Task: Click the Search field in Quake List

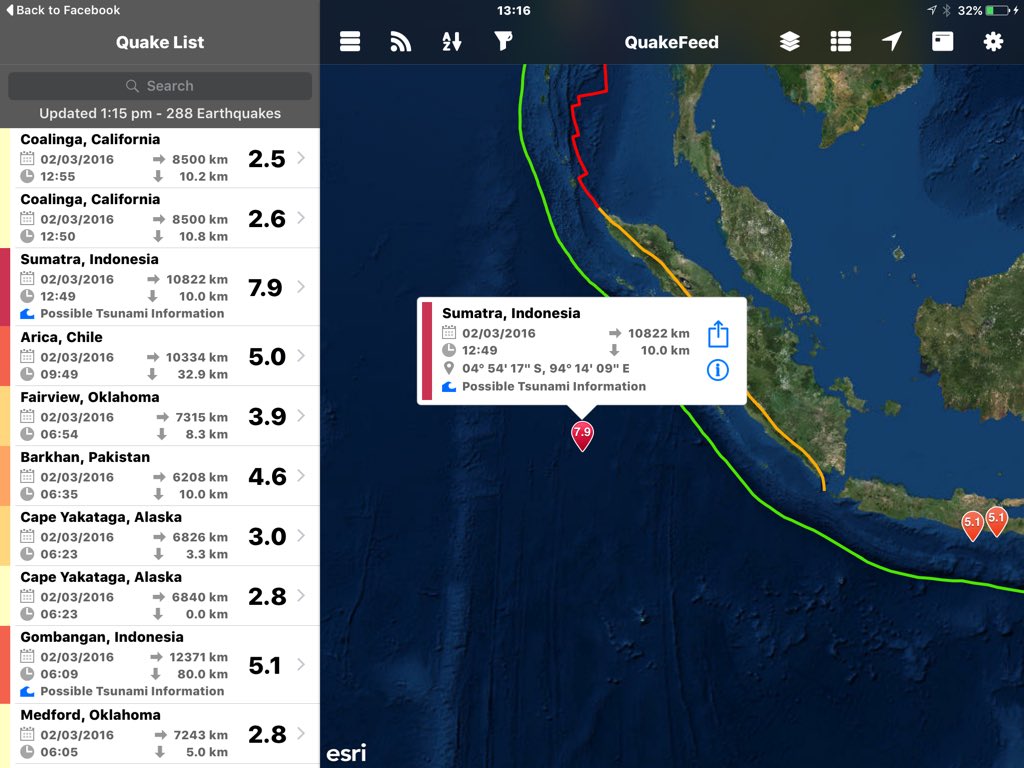Action: [x=160, y=86]
